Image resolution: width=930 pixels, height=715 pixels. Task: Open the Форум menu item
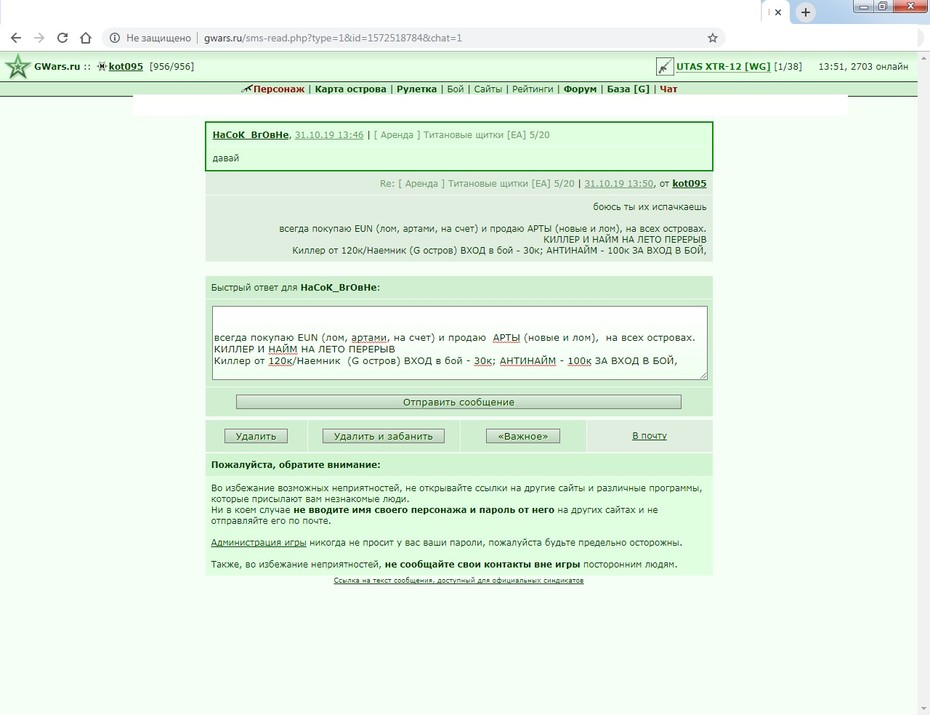(579, 89)
